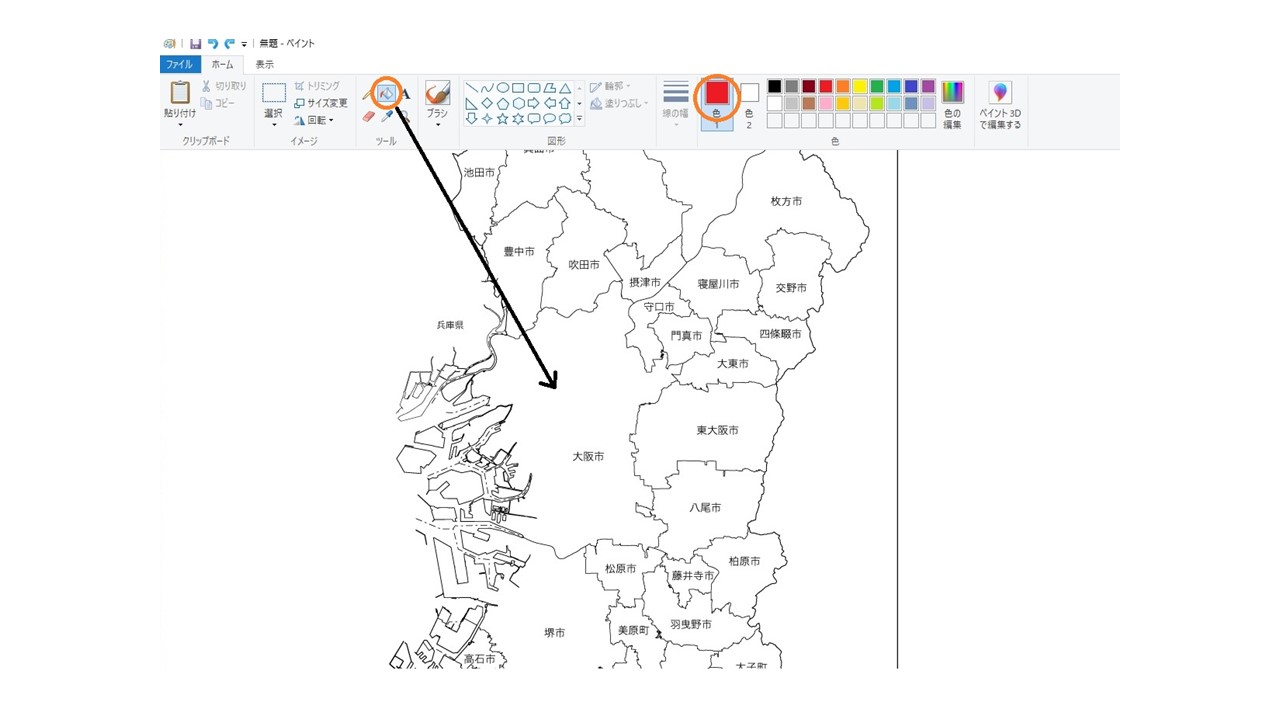Click the 貼り付け clipboard paste icon

coord(180,92)
